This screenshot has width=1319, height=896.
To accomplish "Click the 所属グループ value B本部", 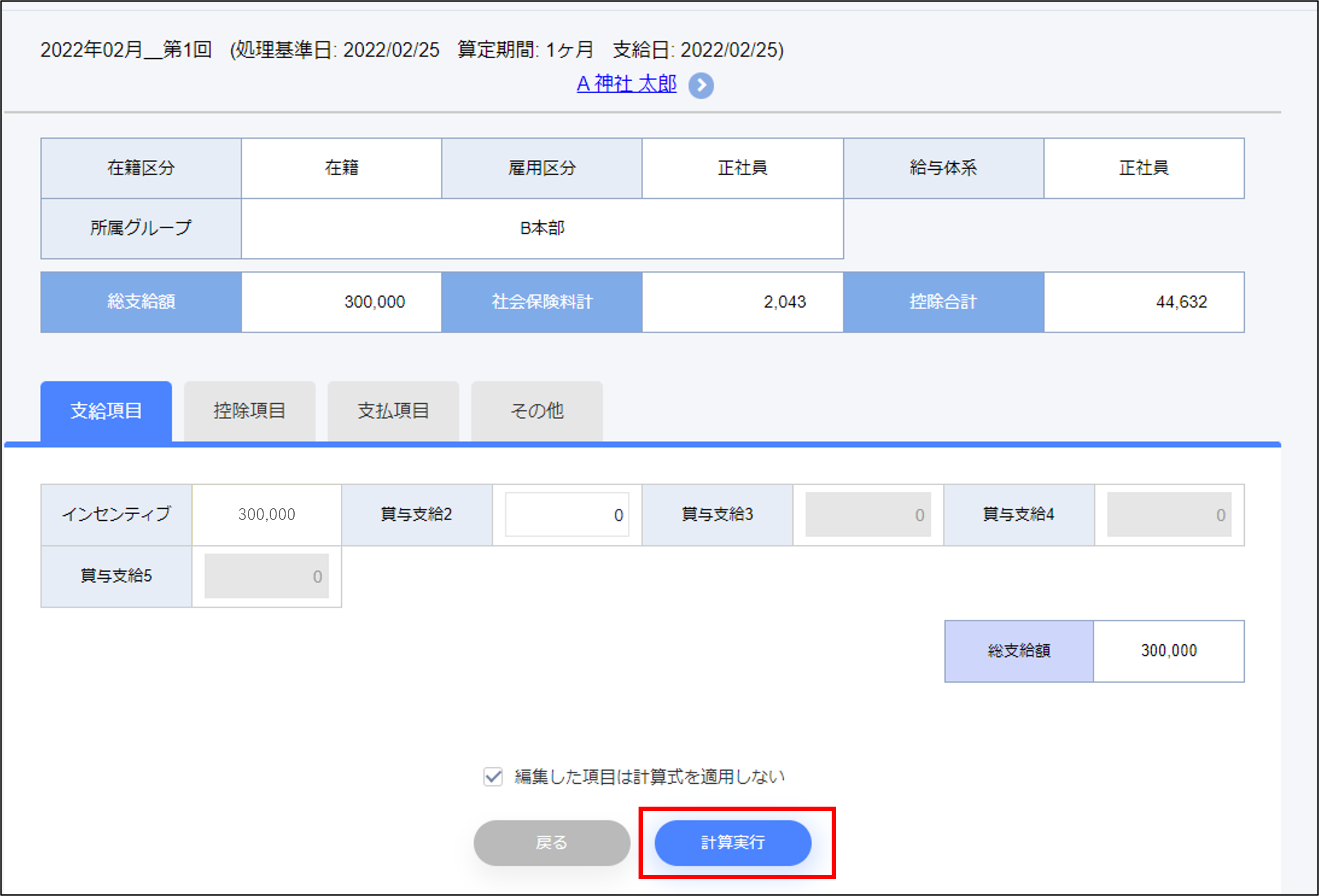I will tap(542, 228).
